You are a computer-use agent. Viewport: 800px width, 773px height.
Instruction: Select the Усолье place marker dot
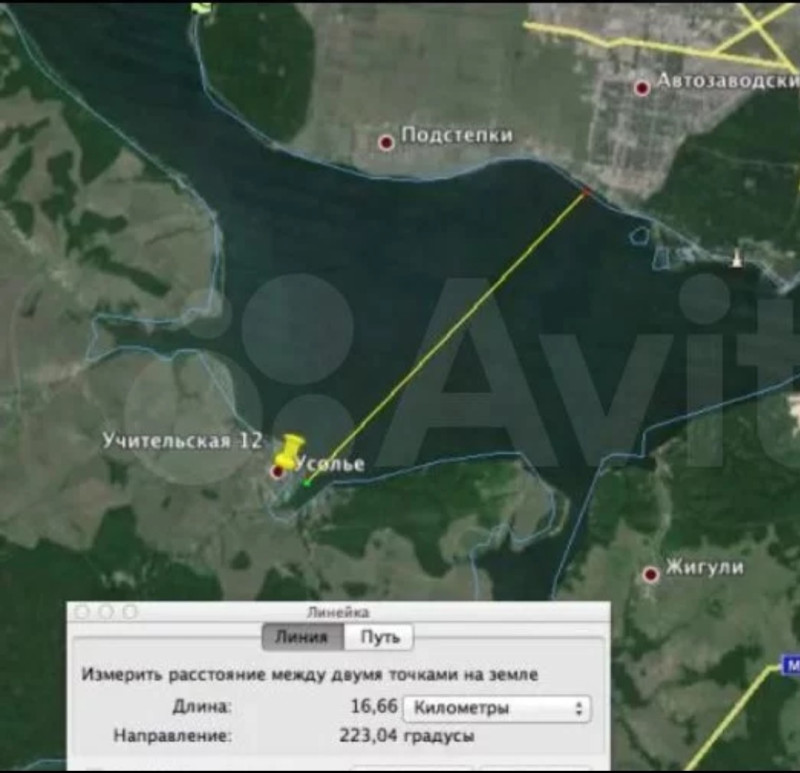pos(278,471)
